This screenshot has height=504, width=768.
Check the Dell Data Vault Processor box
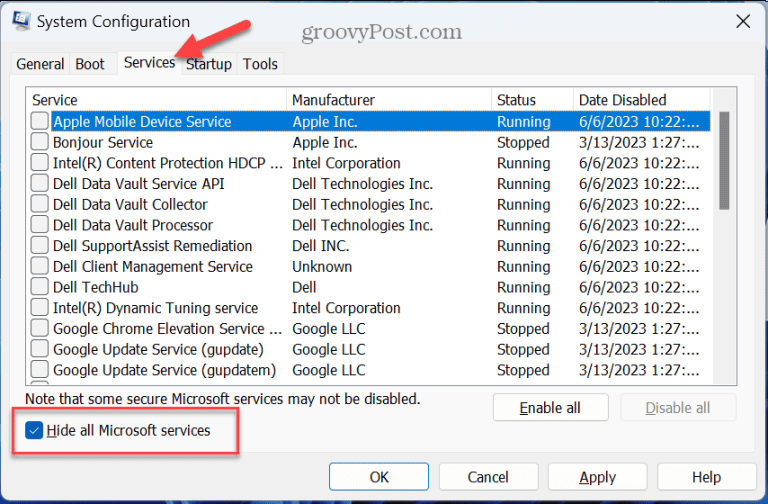(40, 224)
